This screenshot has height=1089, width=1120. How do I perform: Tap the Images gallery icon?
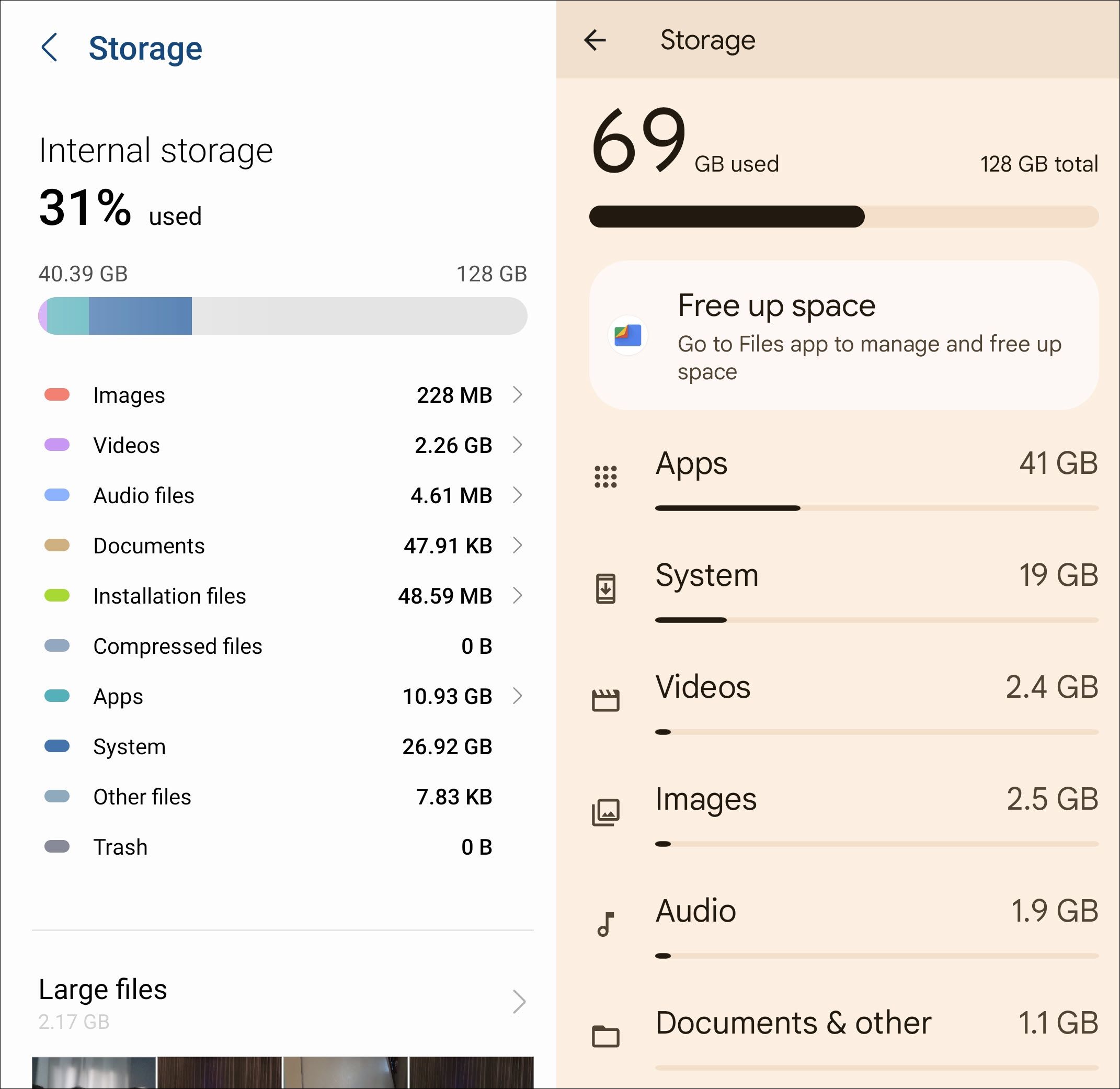pos(605,812)
